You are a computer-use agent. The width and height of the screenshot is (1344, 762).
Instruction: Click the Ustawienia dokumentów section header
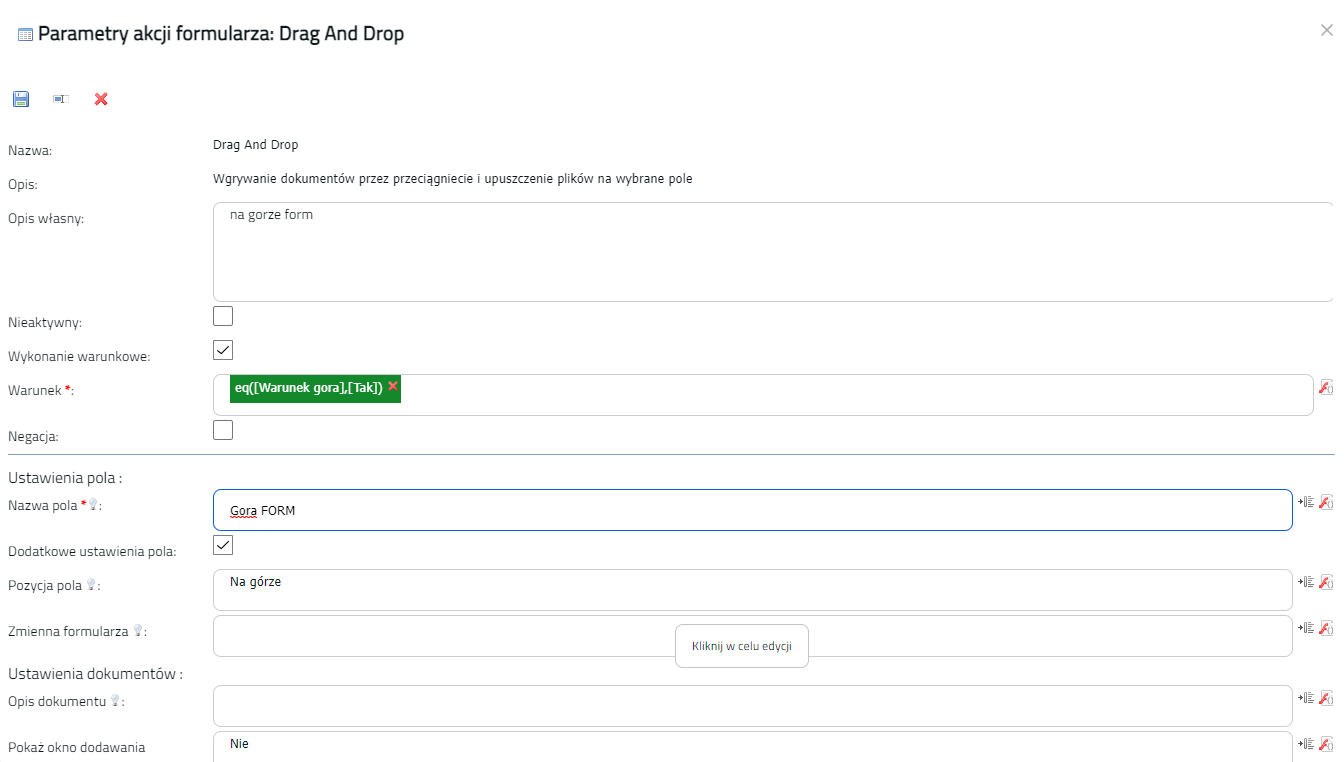pos(95,674)
